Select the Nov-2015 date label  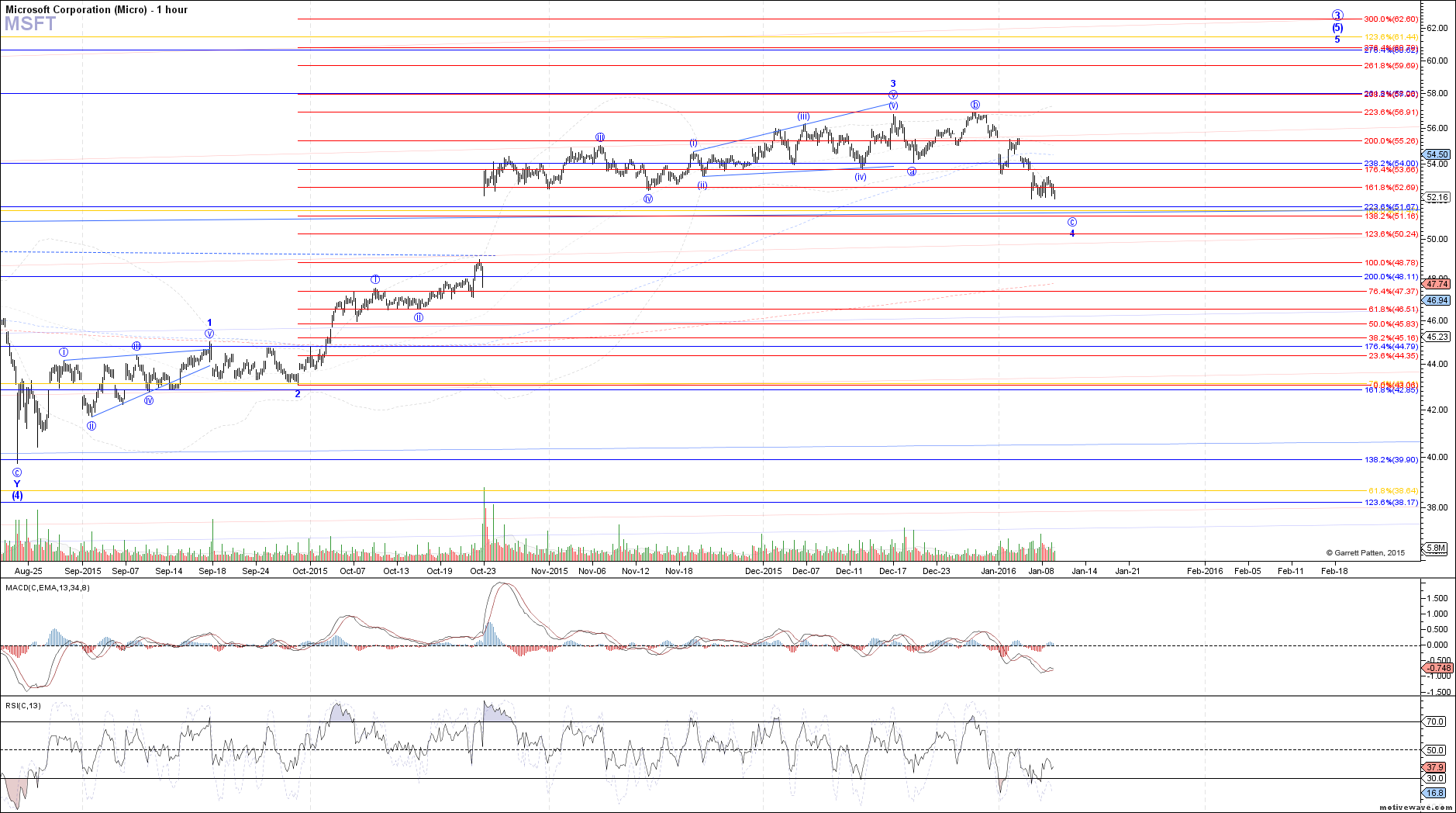pyautogui.click(x=550, y=571)
